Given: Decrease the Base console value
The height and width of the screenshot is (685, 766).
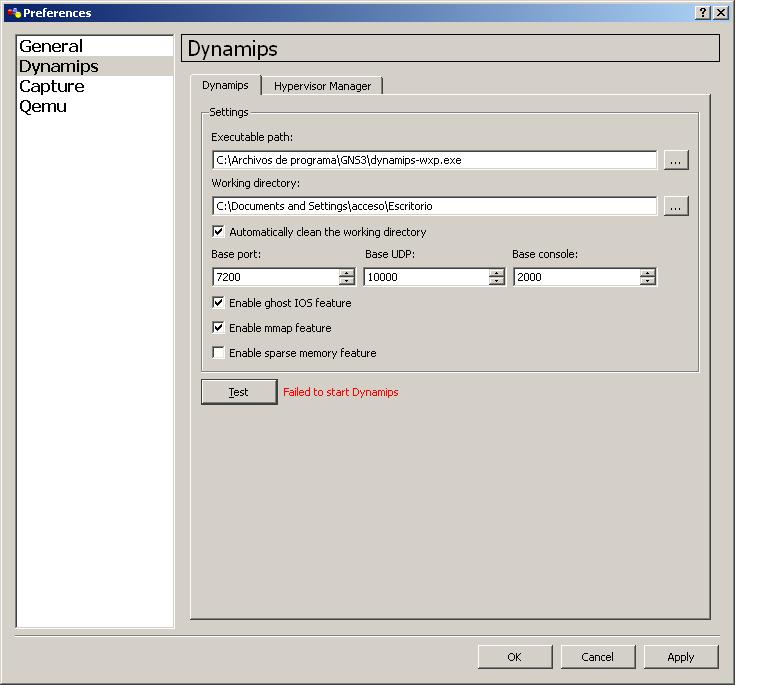Looking at the screenshot, I should coord(647,281).
